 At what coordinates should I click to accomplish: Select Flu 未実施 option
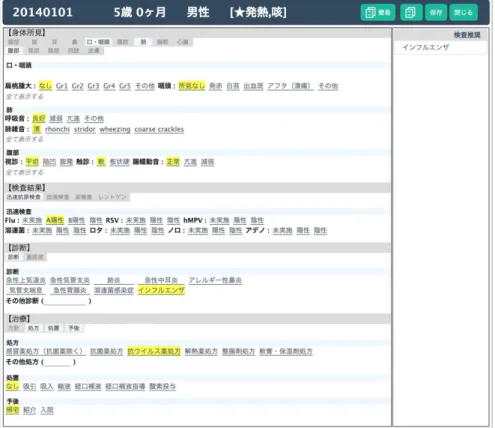coord(32,220)
